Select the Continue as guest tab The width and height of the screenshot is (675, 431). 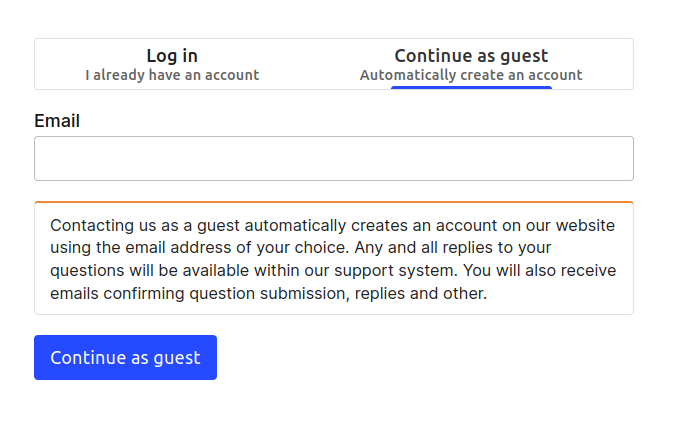[471, 64]
